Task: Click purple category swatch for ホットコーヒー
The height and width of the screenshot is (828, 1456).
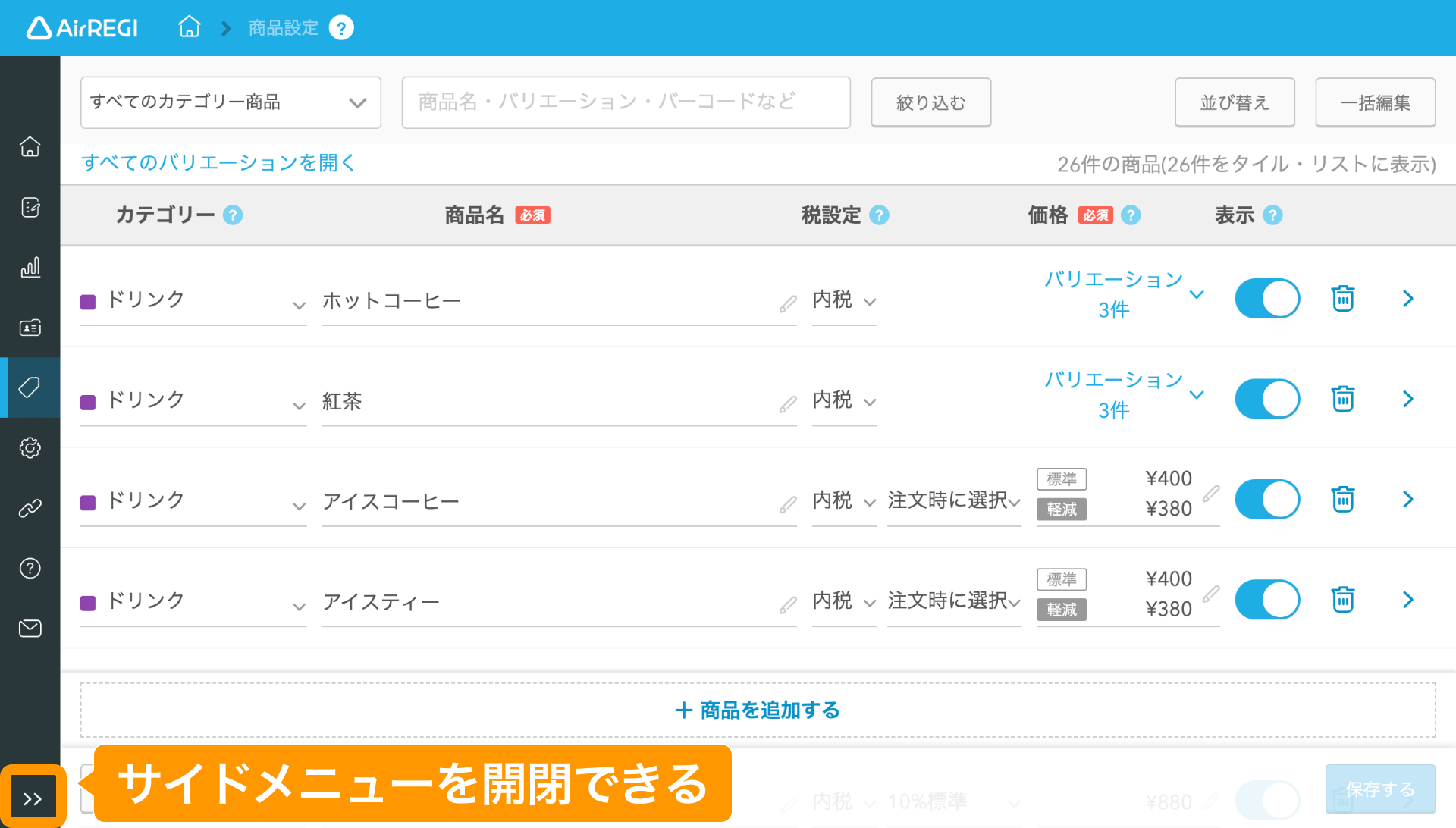Action: [88, 302]
